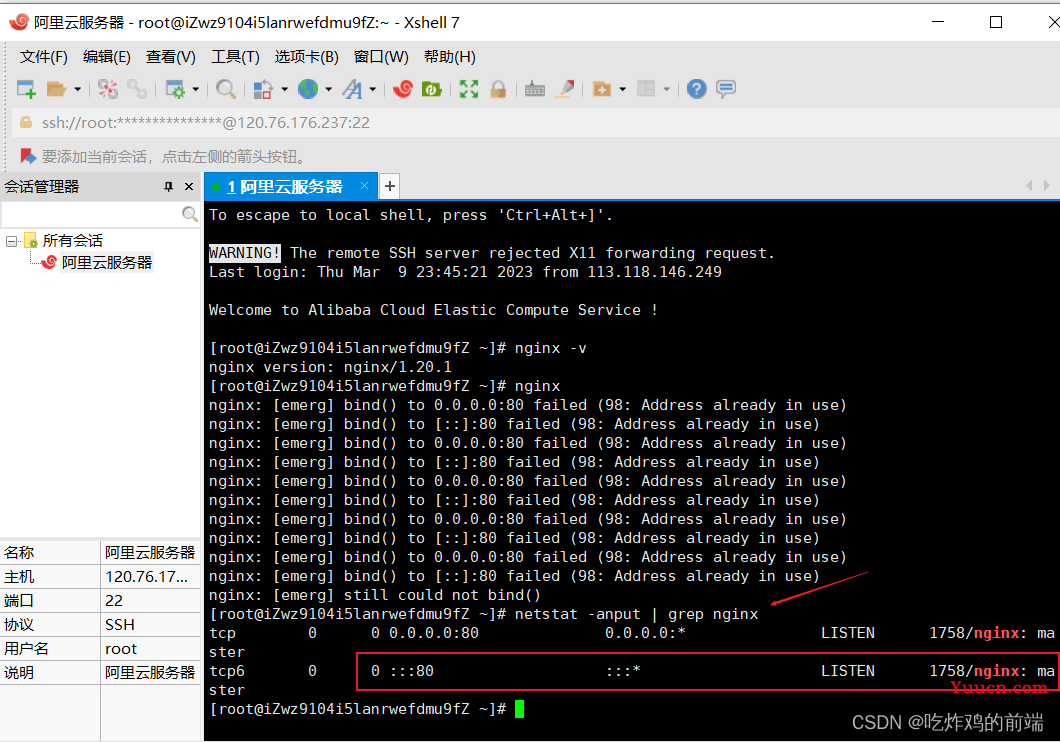Viewport: 1060px width, 742px height.
Task: Click the Find magnifier toolbar icon
Action: (226, 89)
